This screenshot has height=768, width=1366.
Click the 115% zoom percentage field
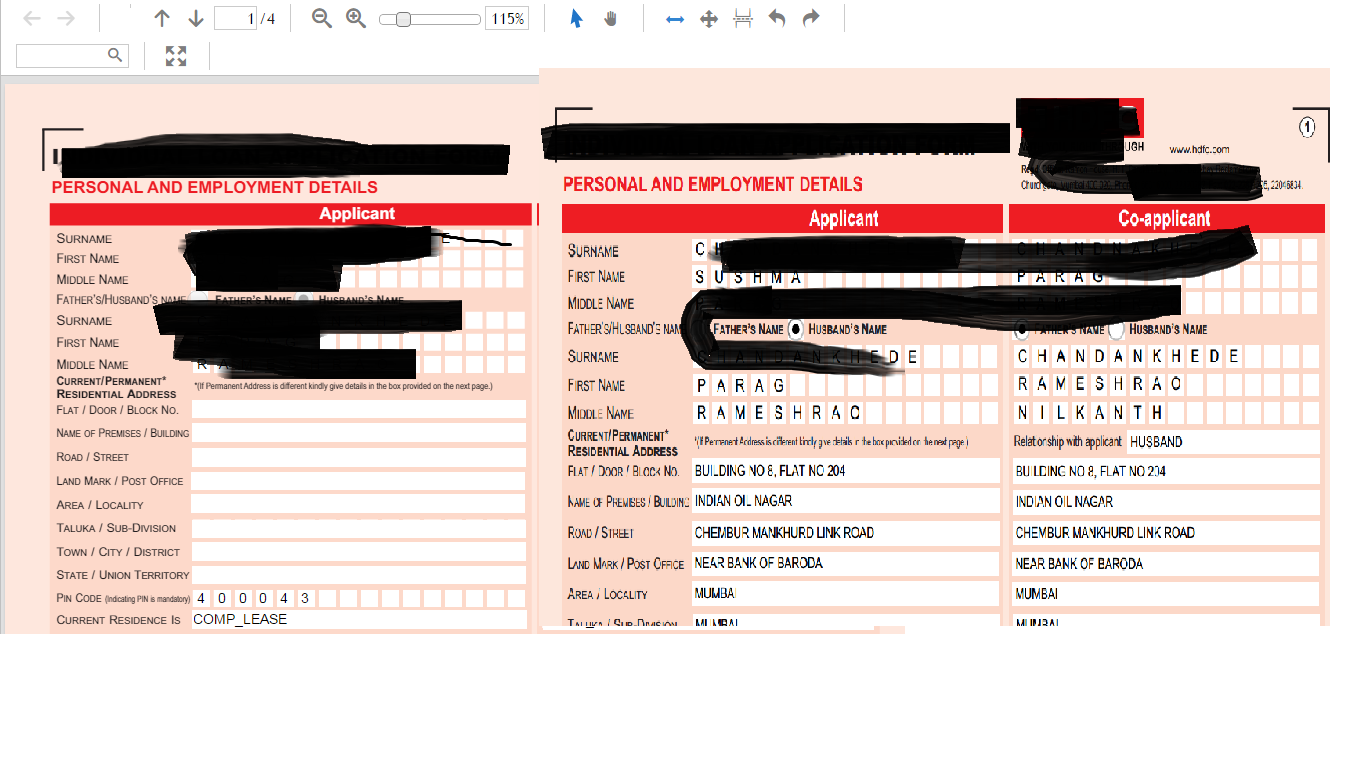(x=507, y=19)
